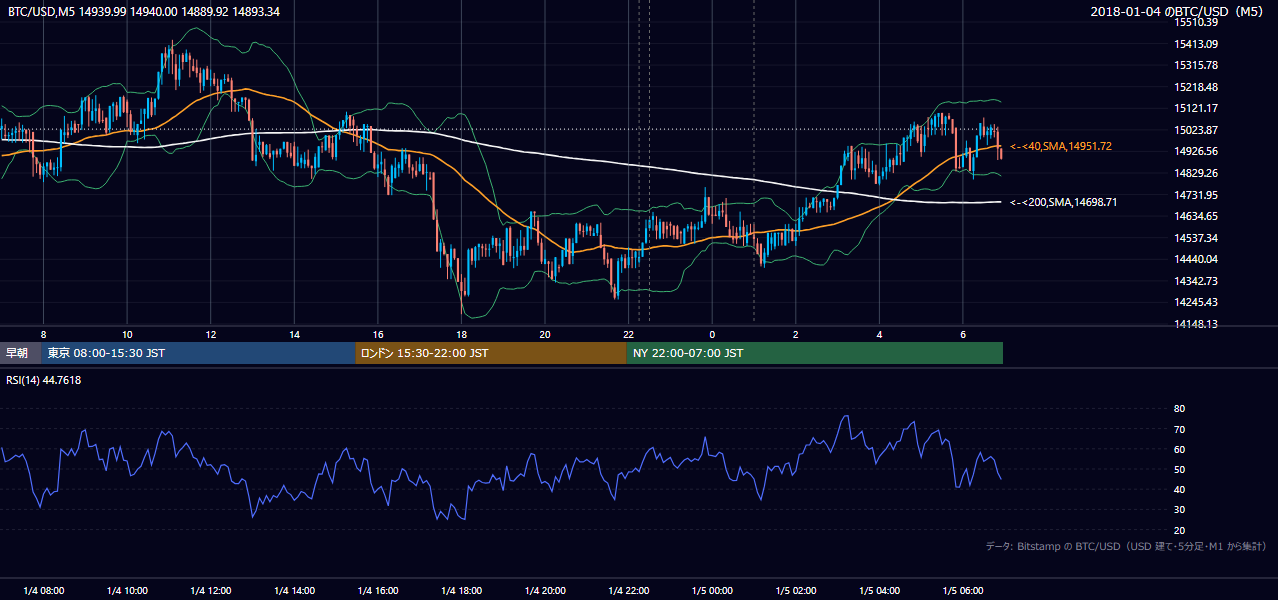Click price axis label 14829.26

1196,173
